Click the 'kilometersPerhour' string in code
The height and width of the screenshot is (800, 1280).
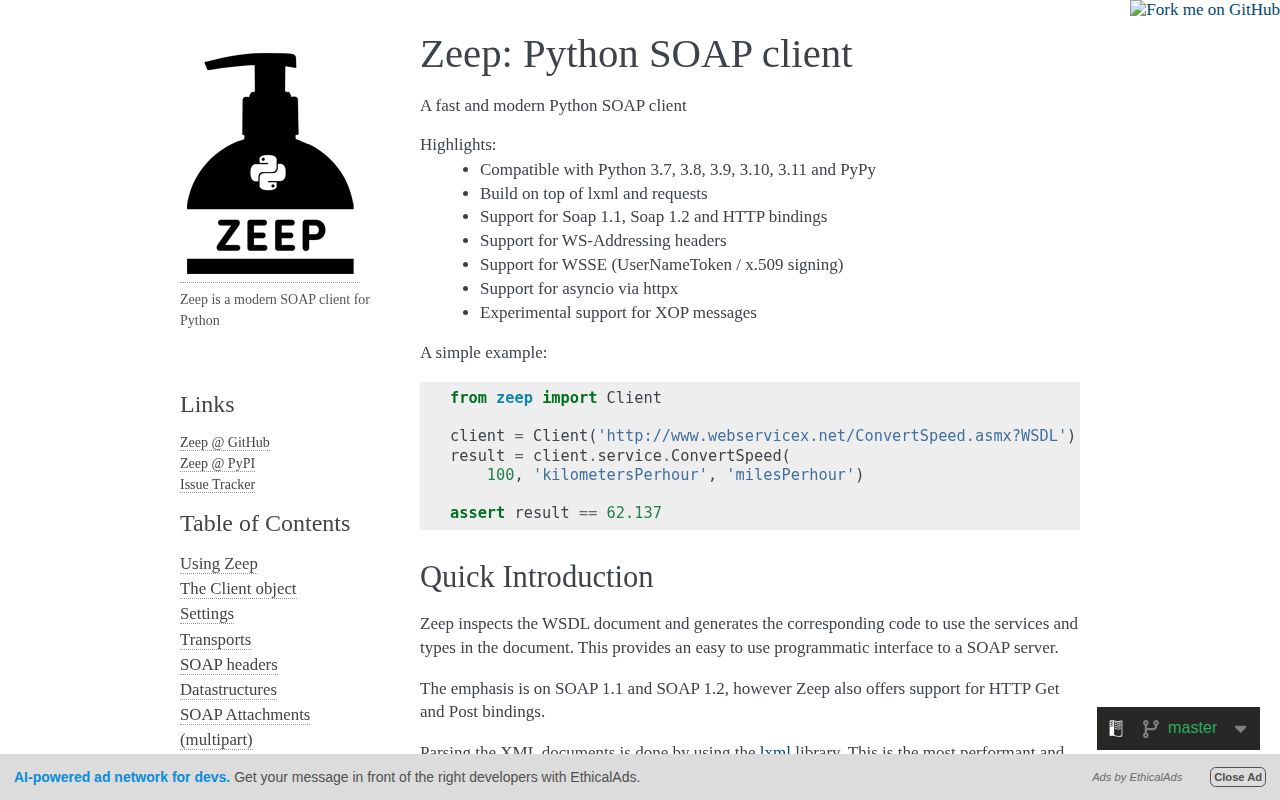[x=620, y=475]
